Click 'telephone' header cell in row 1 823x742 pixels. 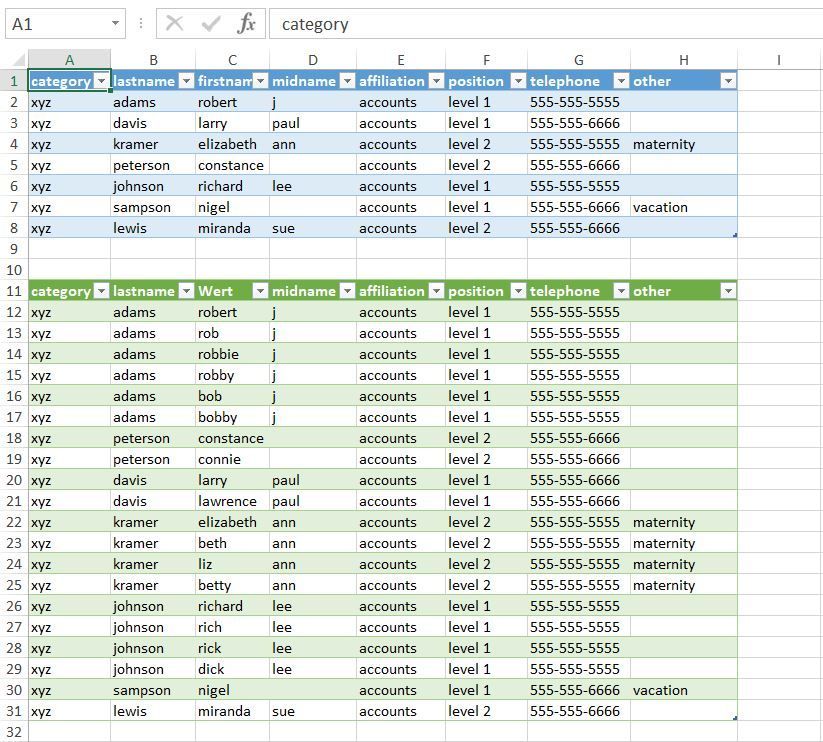point(579,81)
